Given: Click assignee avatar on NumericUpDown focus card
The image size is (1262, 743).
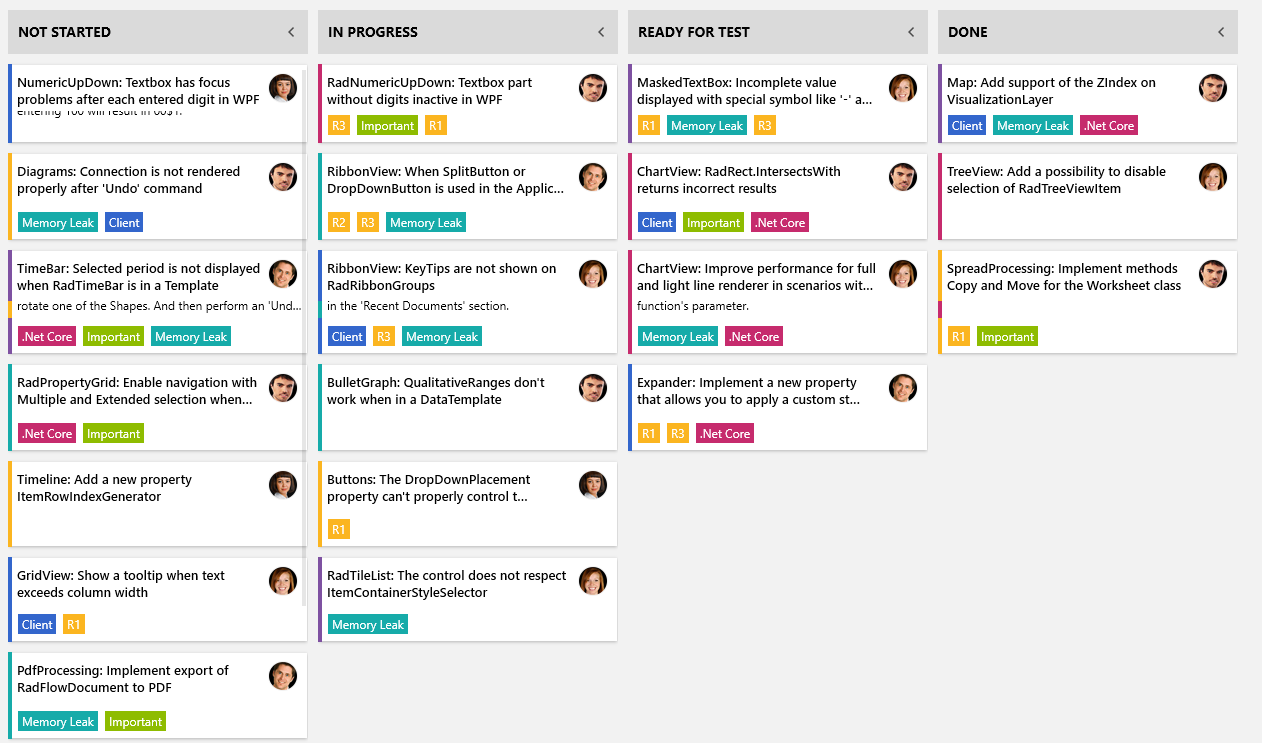Looking at the screenshot, I should tap(283, 88).
